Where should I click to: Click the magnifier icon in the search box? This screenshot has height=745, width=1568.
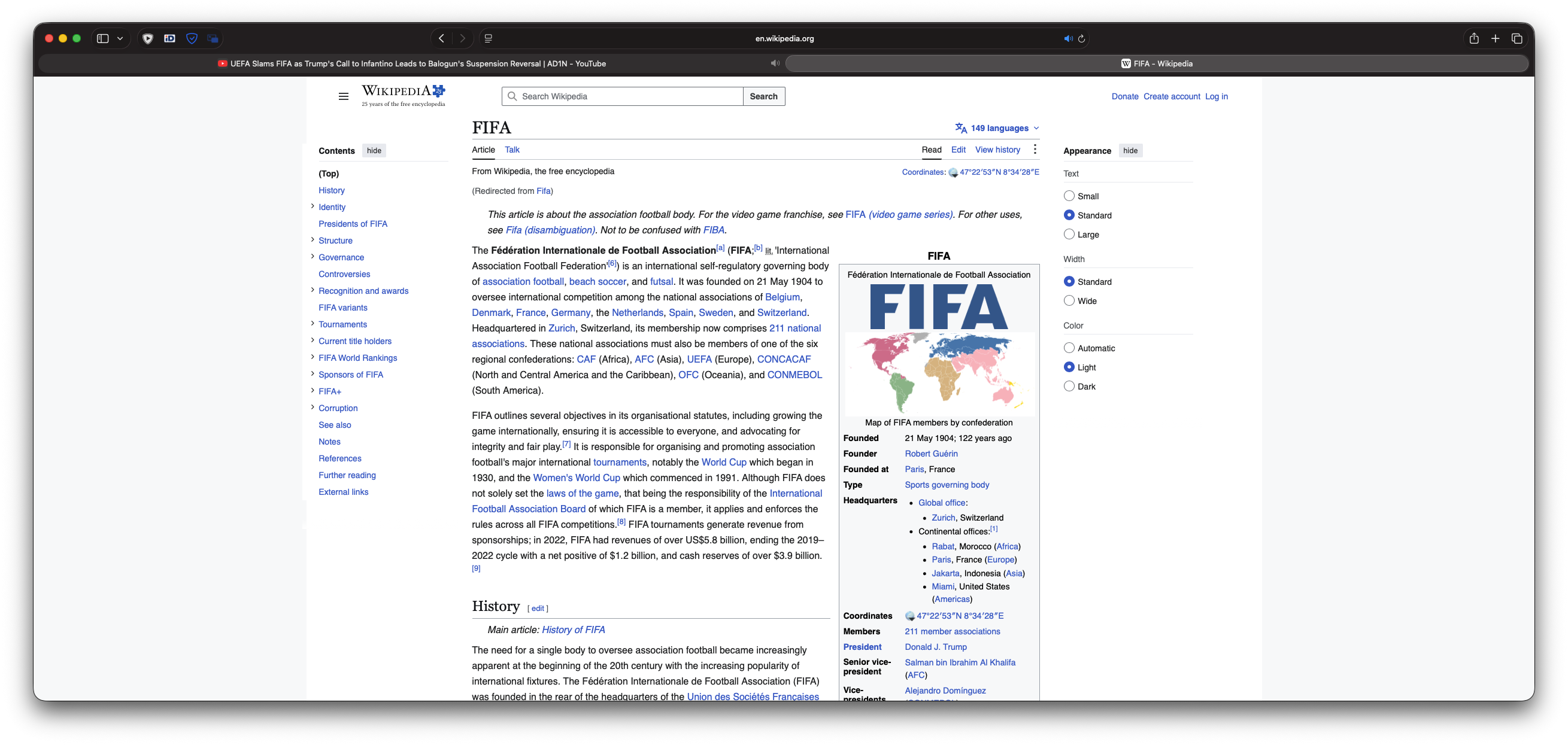(x=512, y=96)
